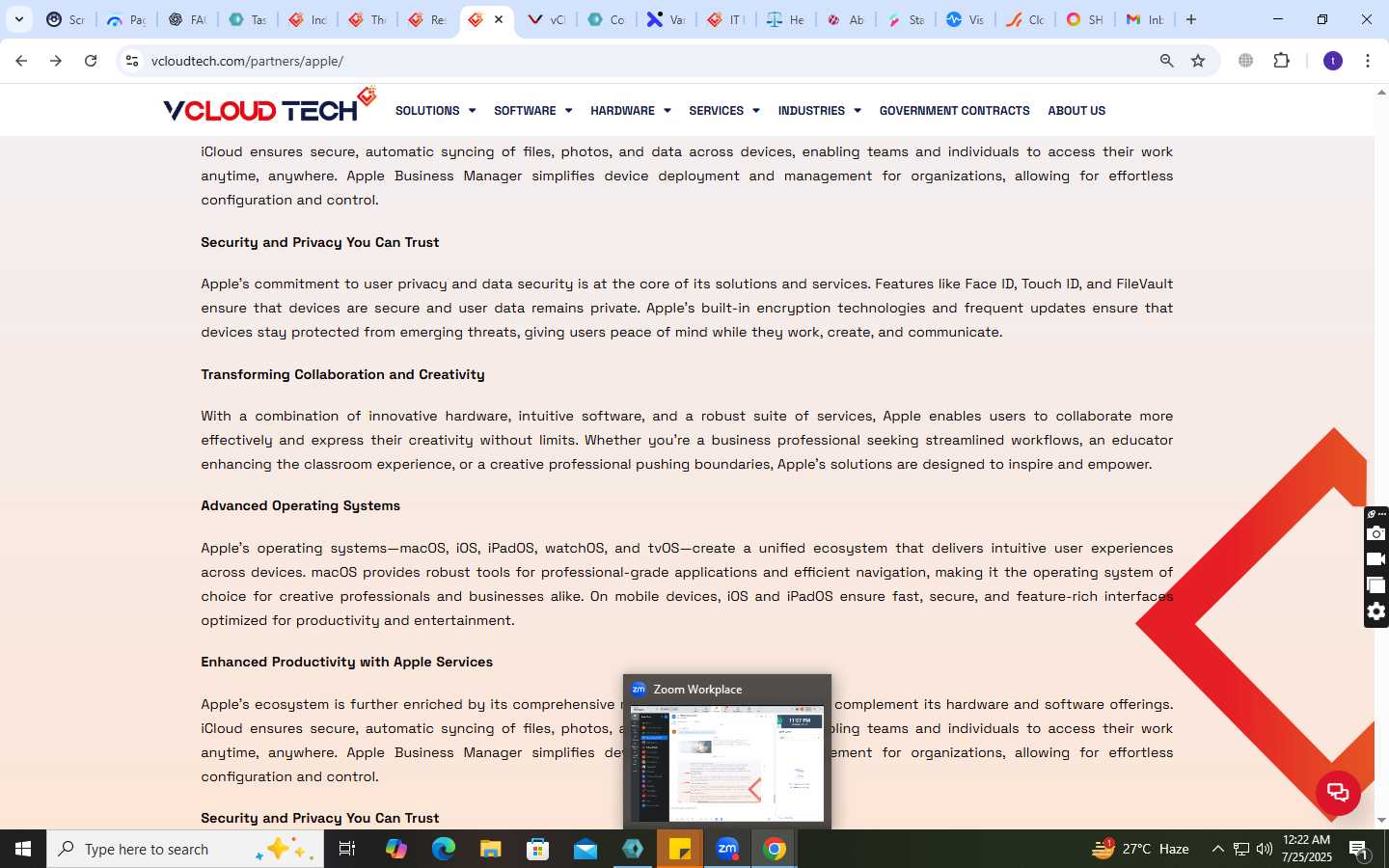Click the Google Chrome taskbar icon

(x=775, y=849)
